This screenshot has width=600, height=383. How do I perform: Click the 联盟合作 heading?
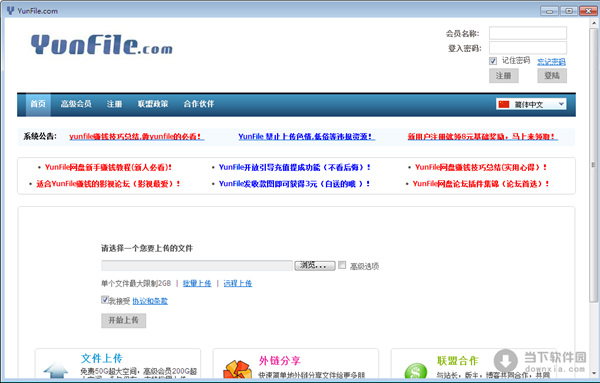click(458, 360)
